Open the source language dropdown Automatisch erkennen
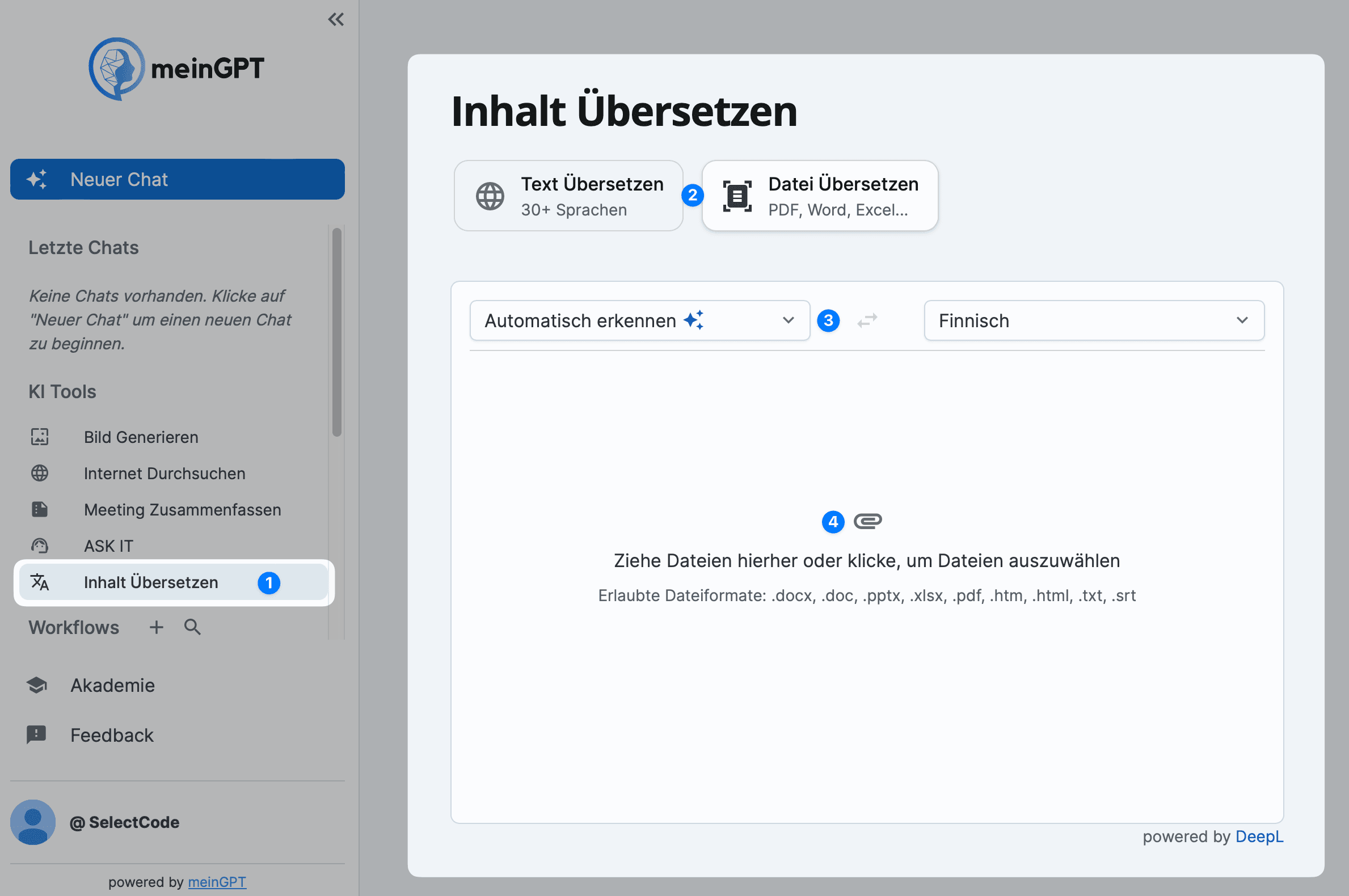 [639, 320]
